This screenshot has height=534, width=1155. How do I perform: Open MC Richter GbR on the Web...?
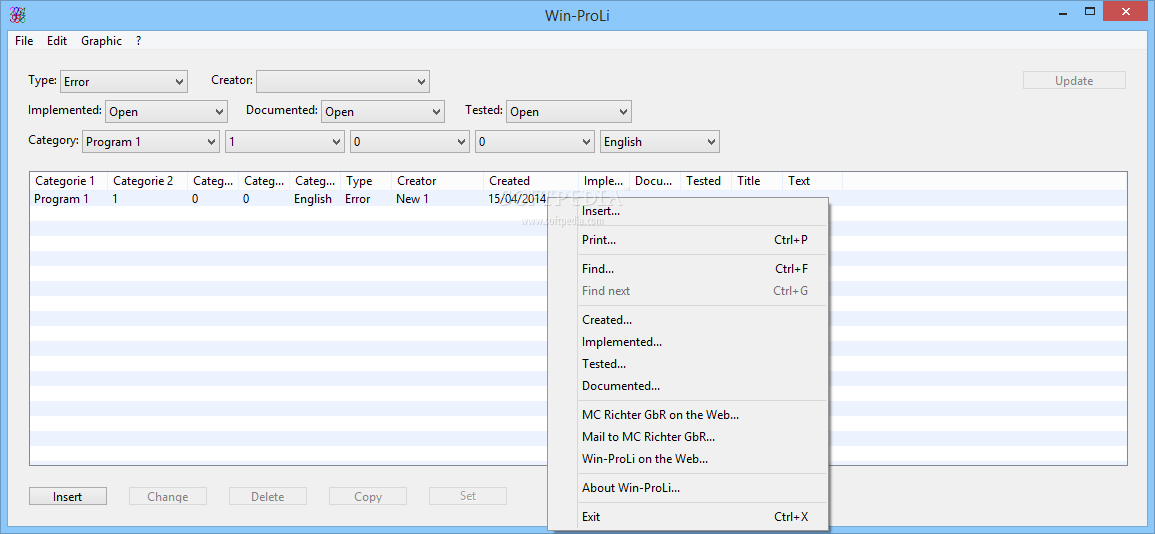point(688,415)
